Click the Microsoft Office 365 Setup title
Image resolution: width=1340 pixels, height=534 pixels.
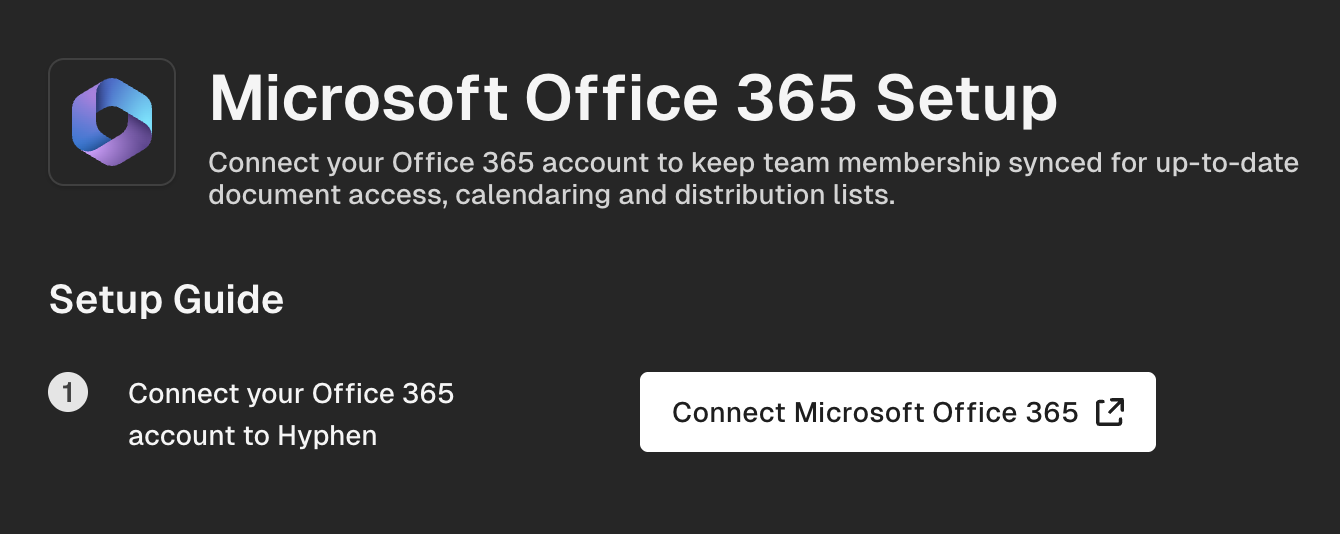633,97
